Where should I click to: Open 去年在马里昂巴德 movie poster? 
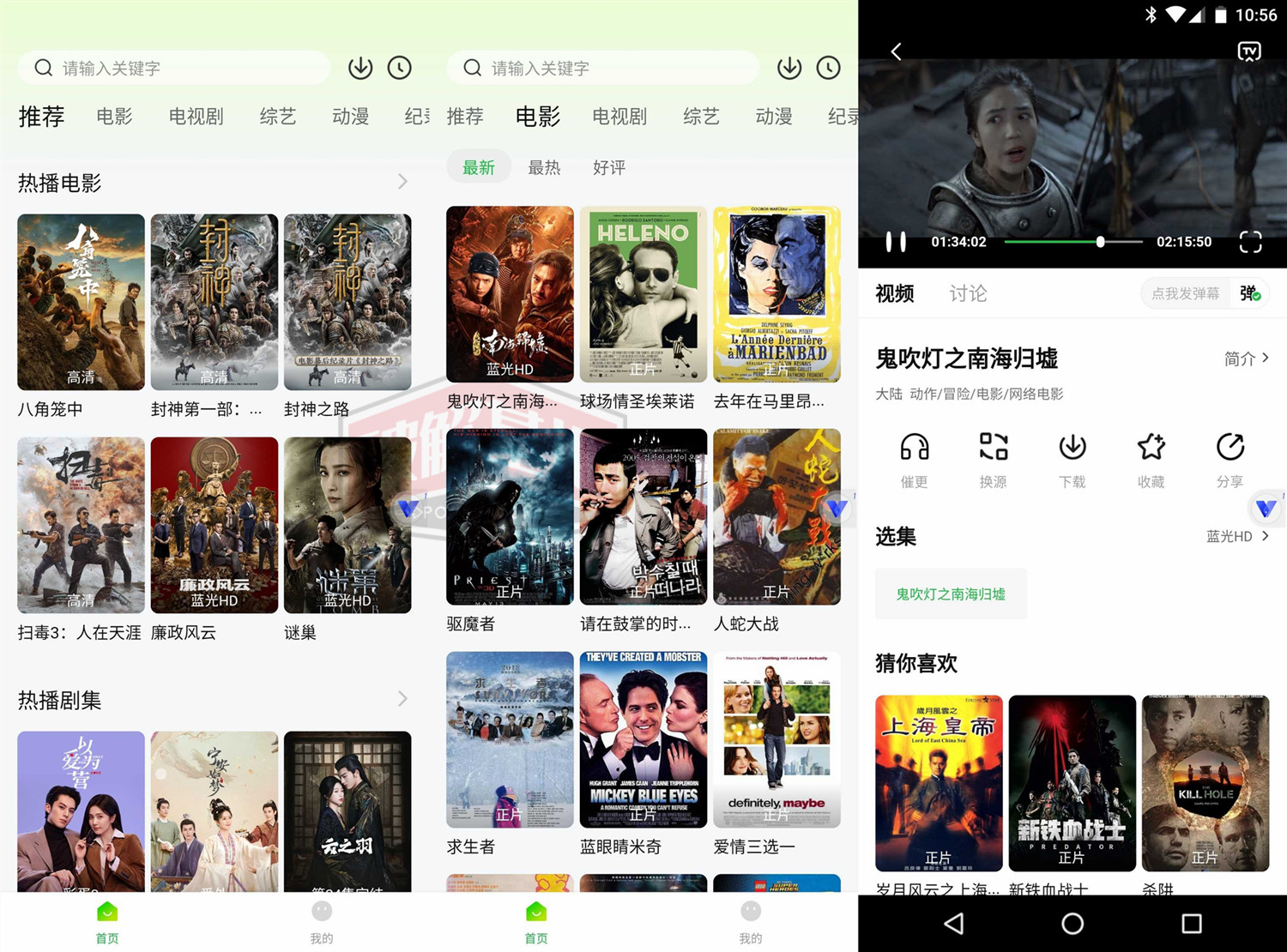click(x=776, y=294)
